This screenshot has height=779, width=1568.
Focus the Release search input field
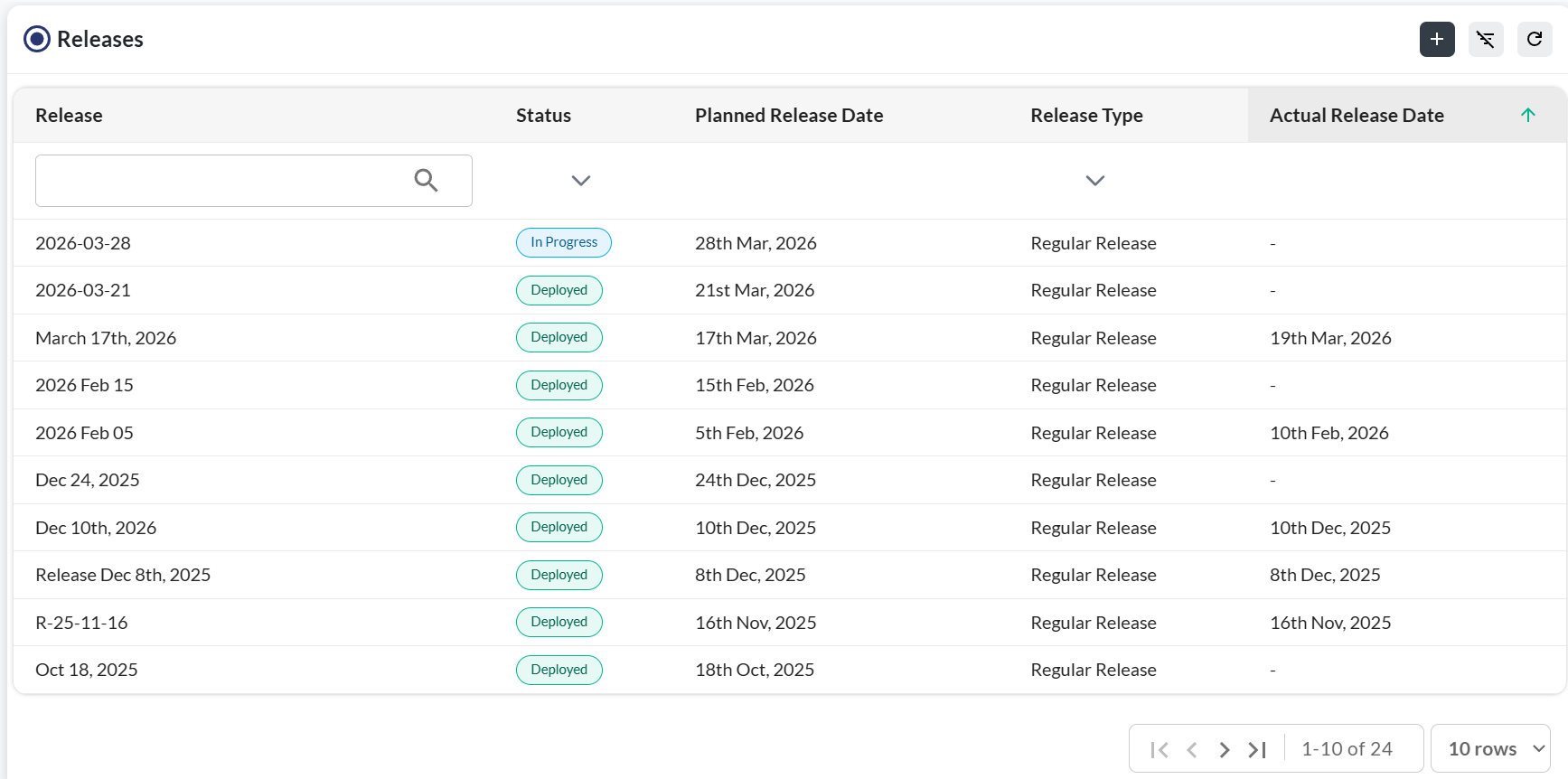[254, 181]
